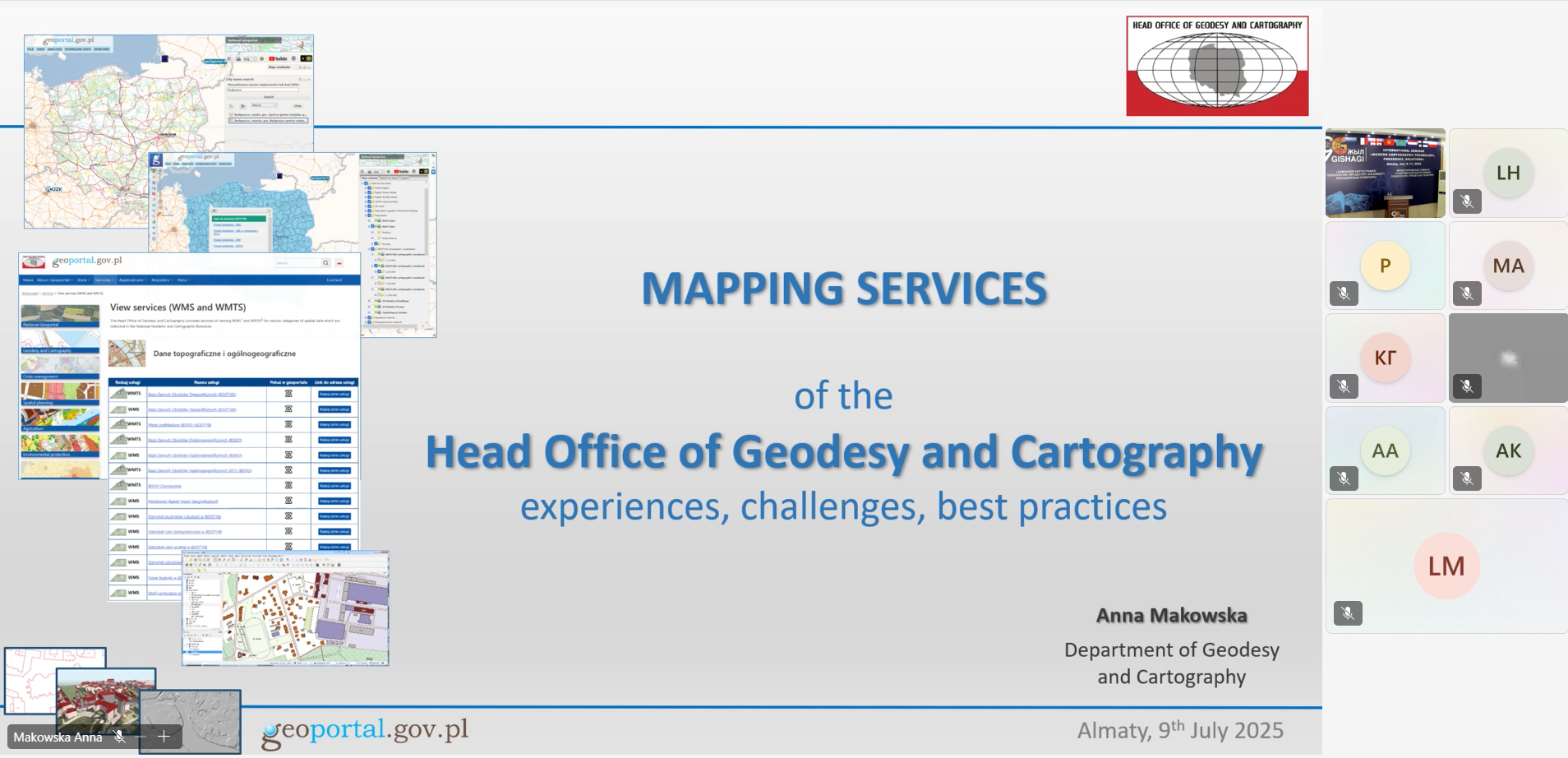Click the AK participant avatar

[1508, 451]
